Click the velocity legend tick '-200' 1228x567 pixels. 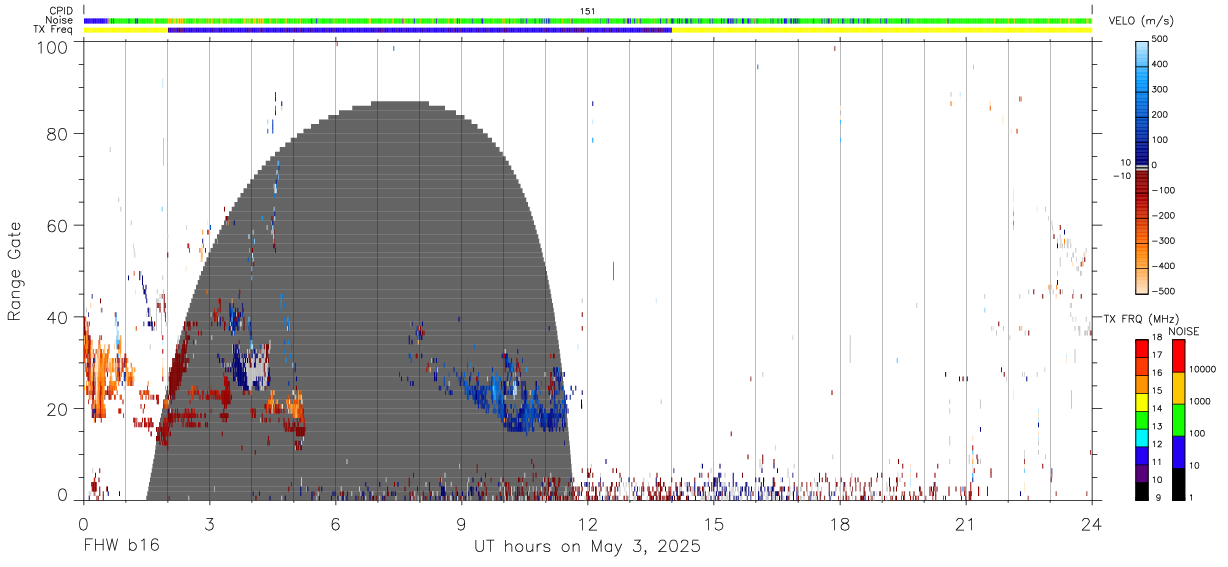click(x=1162, y=216)
